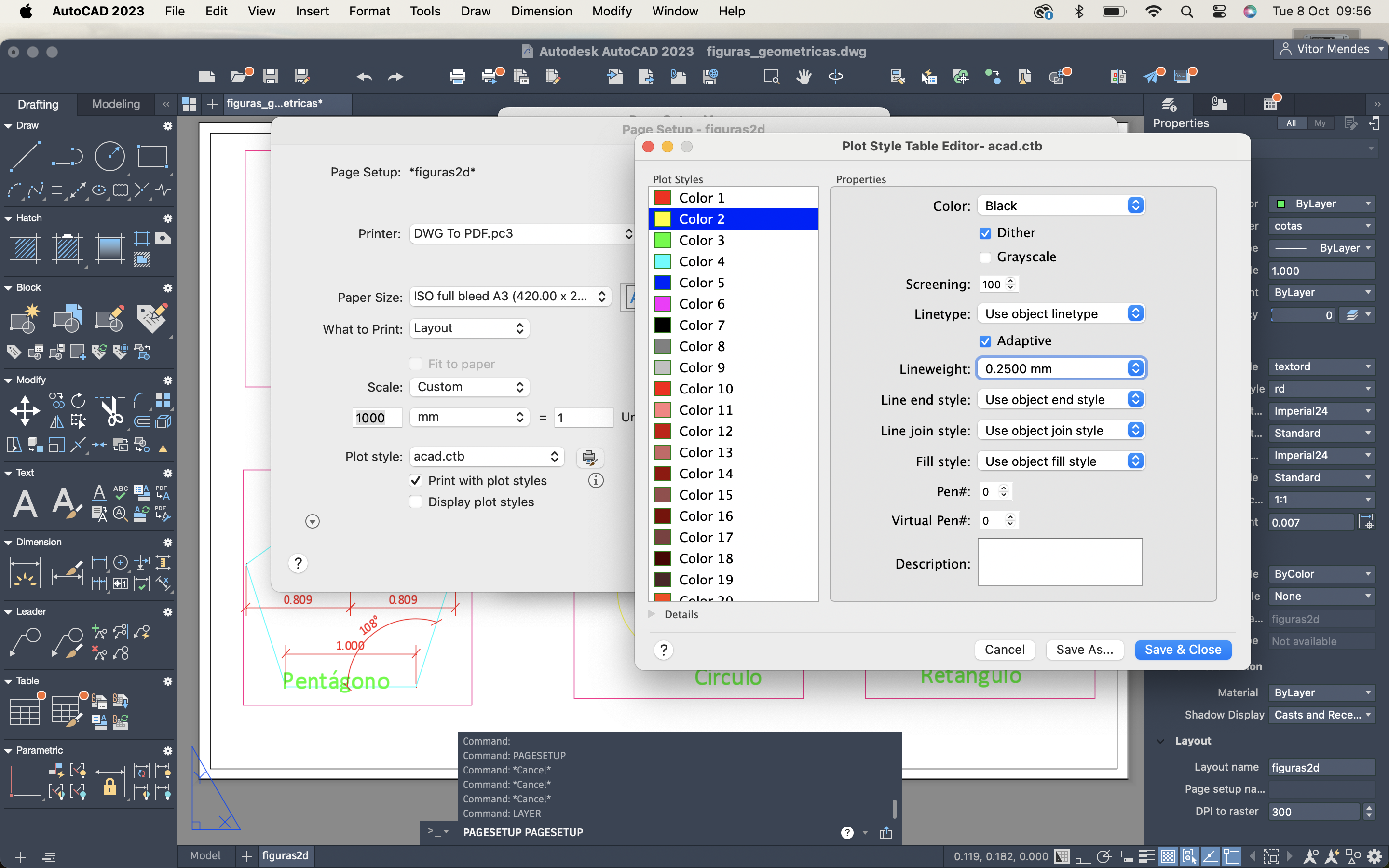Image resolution: width=1389 pixels, height=868 pixels.
Task: Select the Trim scissors tool
Action: pyautogui.click(x=111, y=410)
